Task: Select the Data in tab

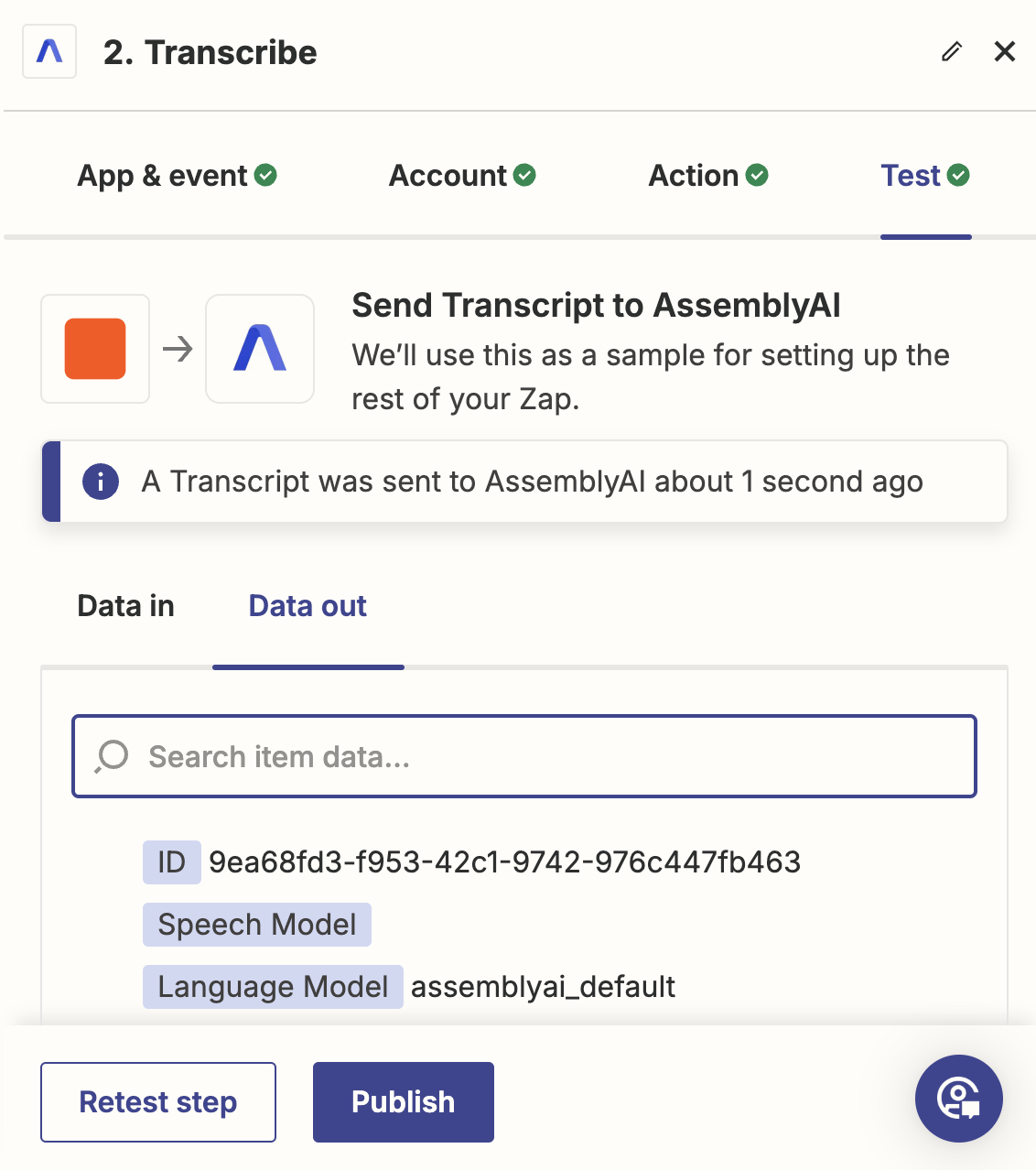Action: tap(125, 605)
